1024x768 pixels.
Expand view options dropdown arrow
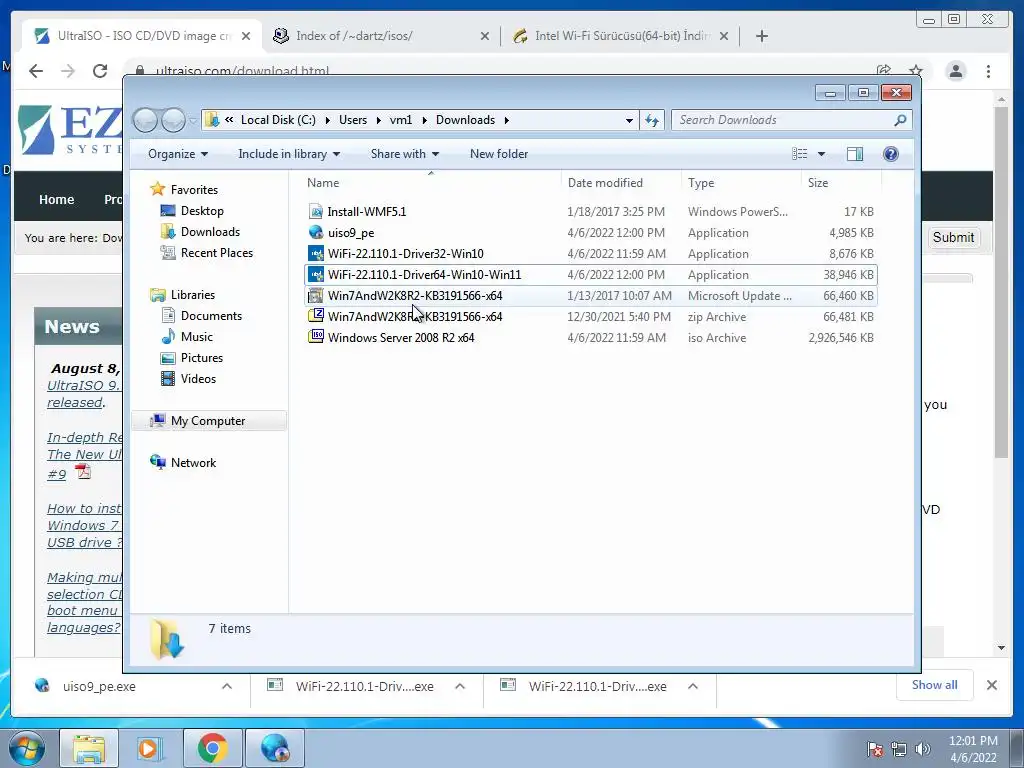coord(821,154)
